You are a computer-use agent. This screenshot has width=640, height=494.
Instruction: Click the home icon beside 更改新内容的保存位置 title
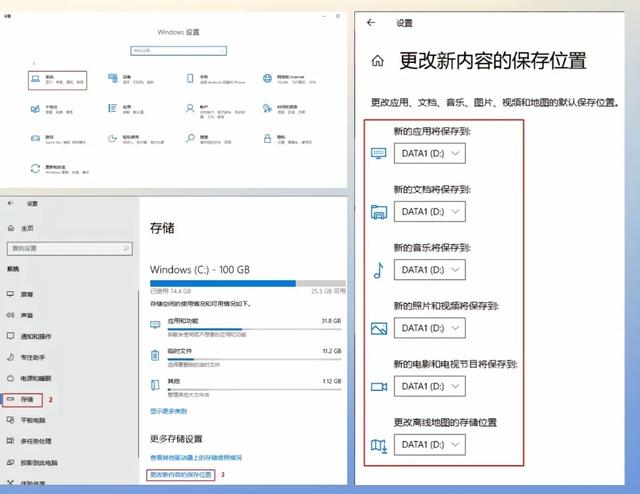[x=378, y=61]
